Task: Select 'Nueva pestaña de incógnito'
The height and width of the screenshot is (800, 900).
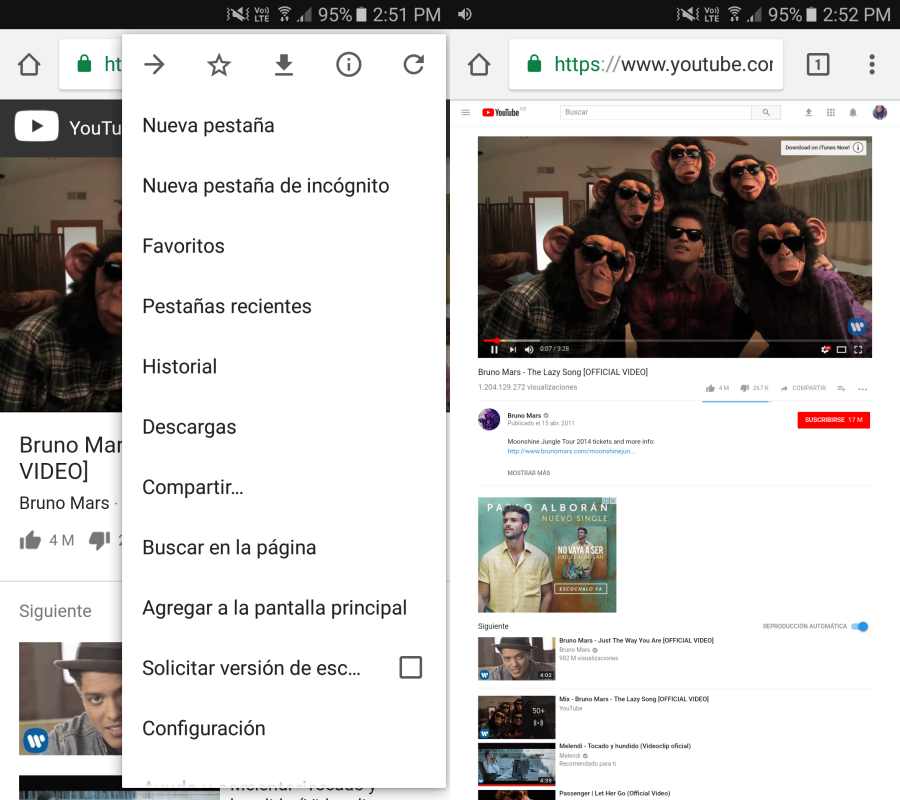Action: point(284,186)
